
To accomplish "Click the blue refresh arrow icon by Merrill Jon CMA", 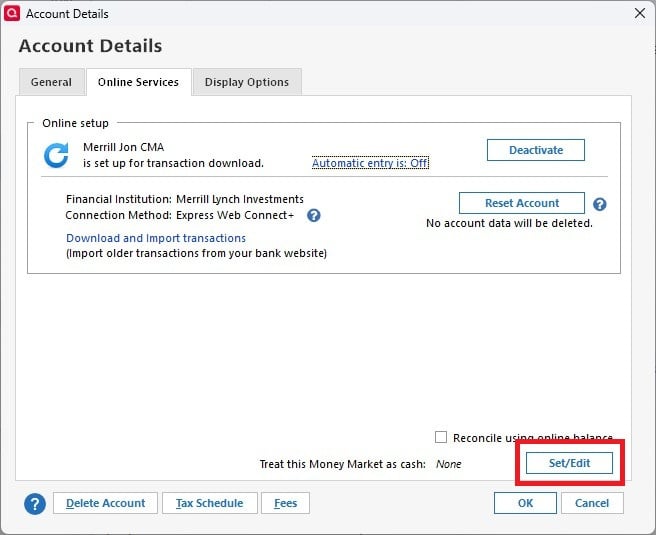I will 56,156.
